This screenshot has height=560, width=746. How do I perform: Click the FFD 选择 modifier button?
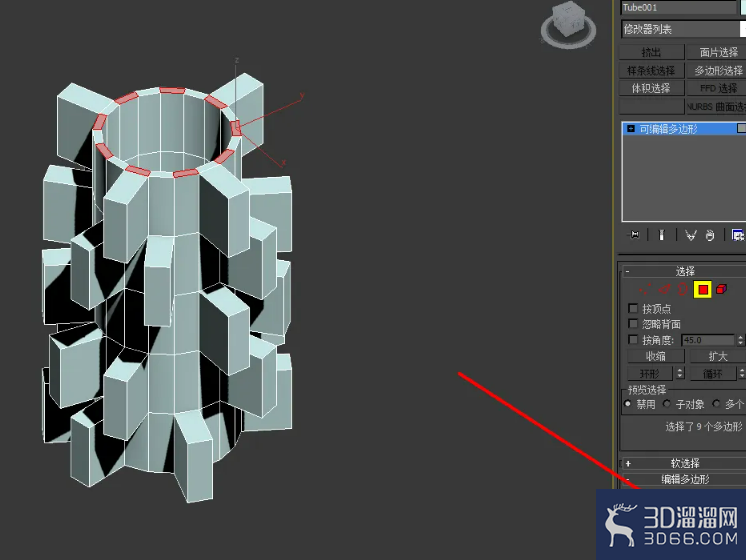717,88
